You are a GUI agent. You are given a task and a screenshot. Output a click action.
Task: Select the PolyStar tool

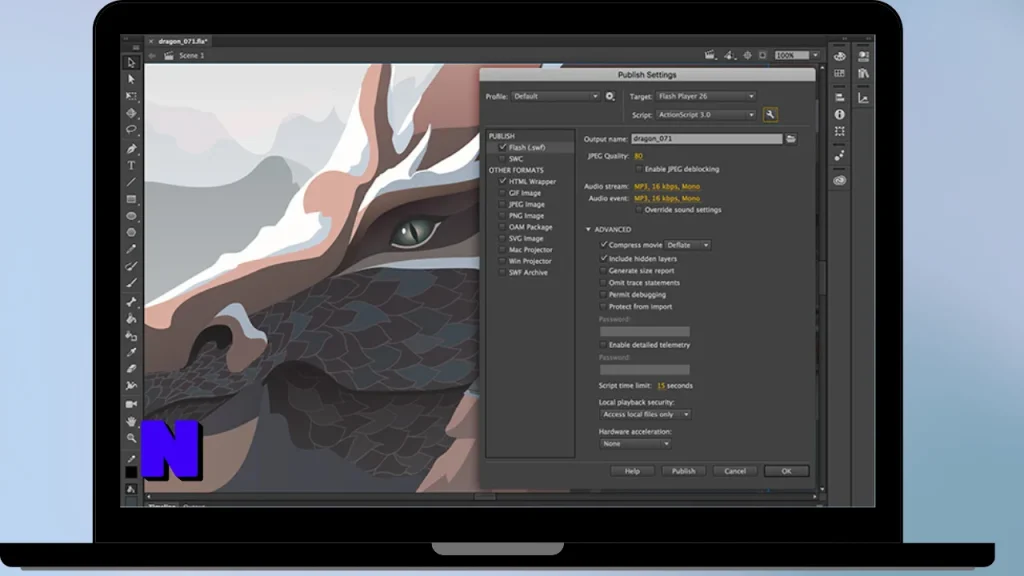pos(131,232)
